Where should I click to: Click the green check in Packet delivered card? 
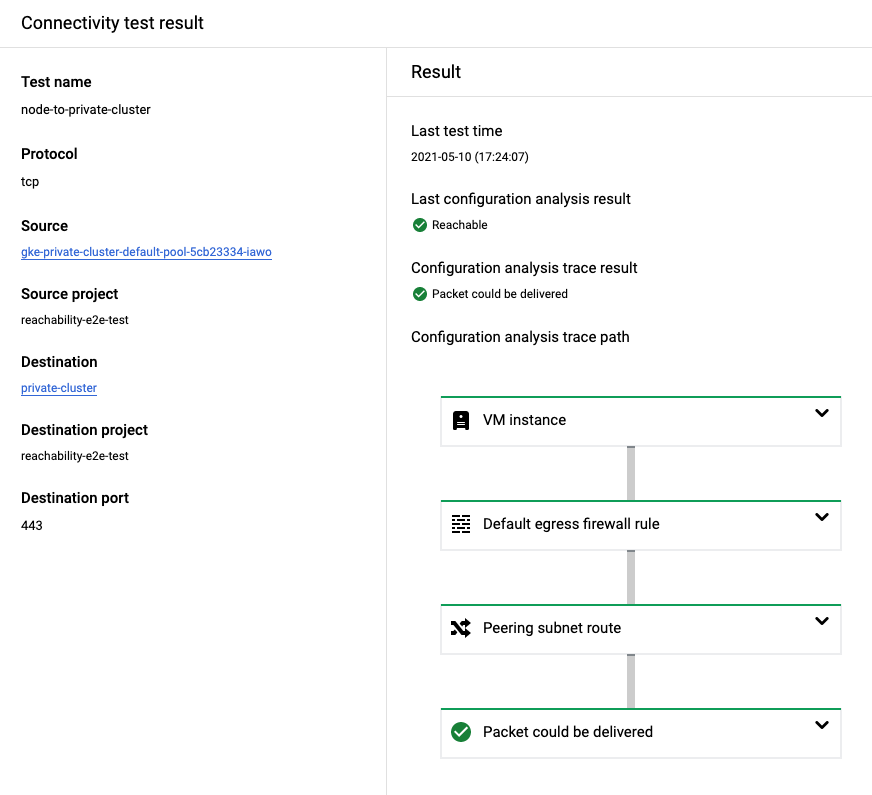[x=461, y=732]
